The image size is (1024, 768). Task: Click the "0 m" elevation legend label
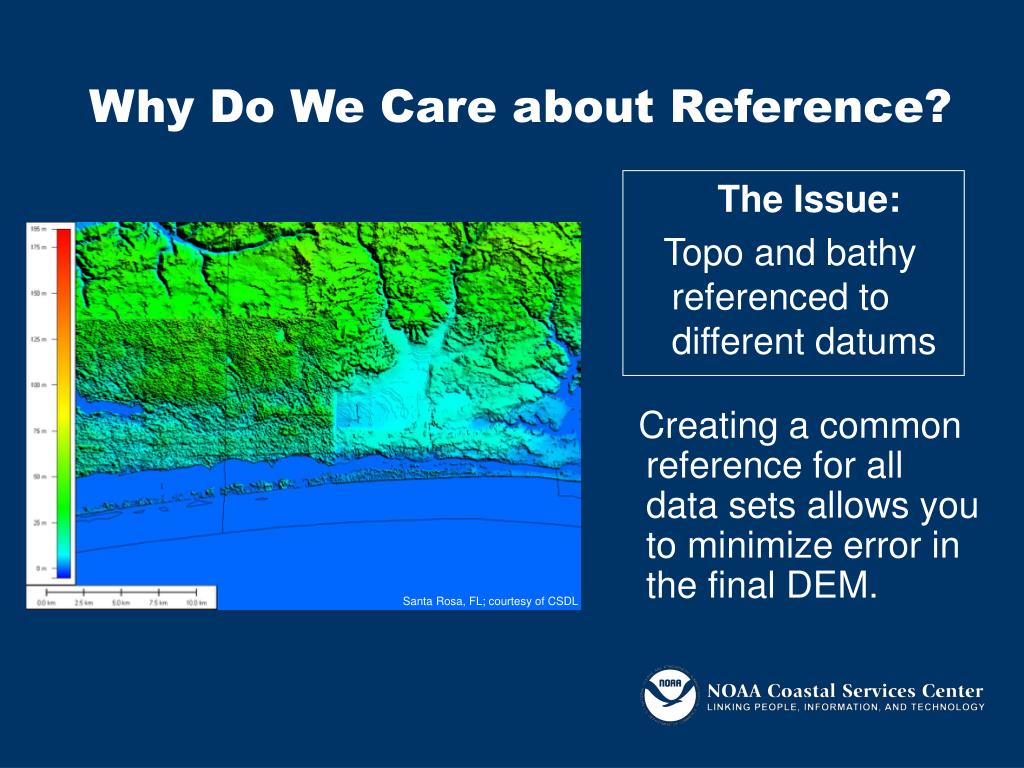(x=42, y=568)
